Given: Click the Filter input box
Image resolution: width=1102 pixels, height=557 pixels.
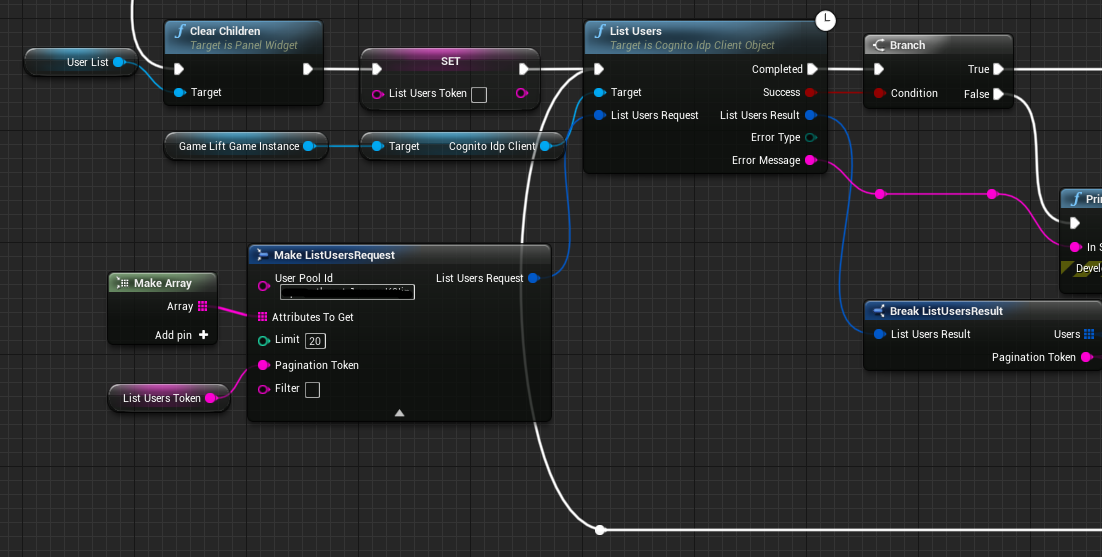Looking at the screenshot, I should [x=312, y=389].
